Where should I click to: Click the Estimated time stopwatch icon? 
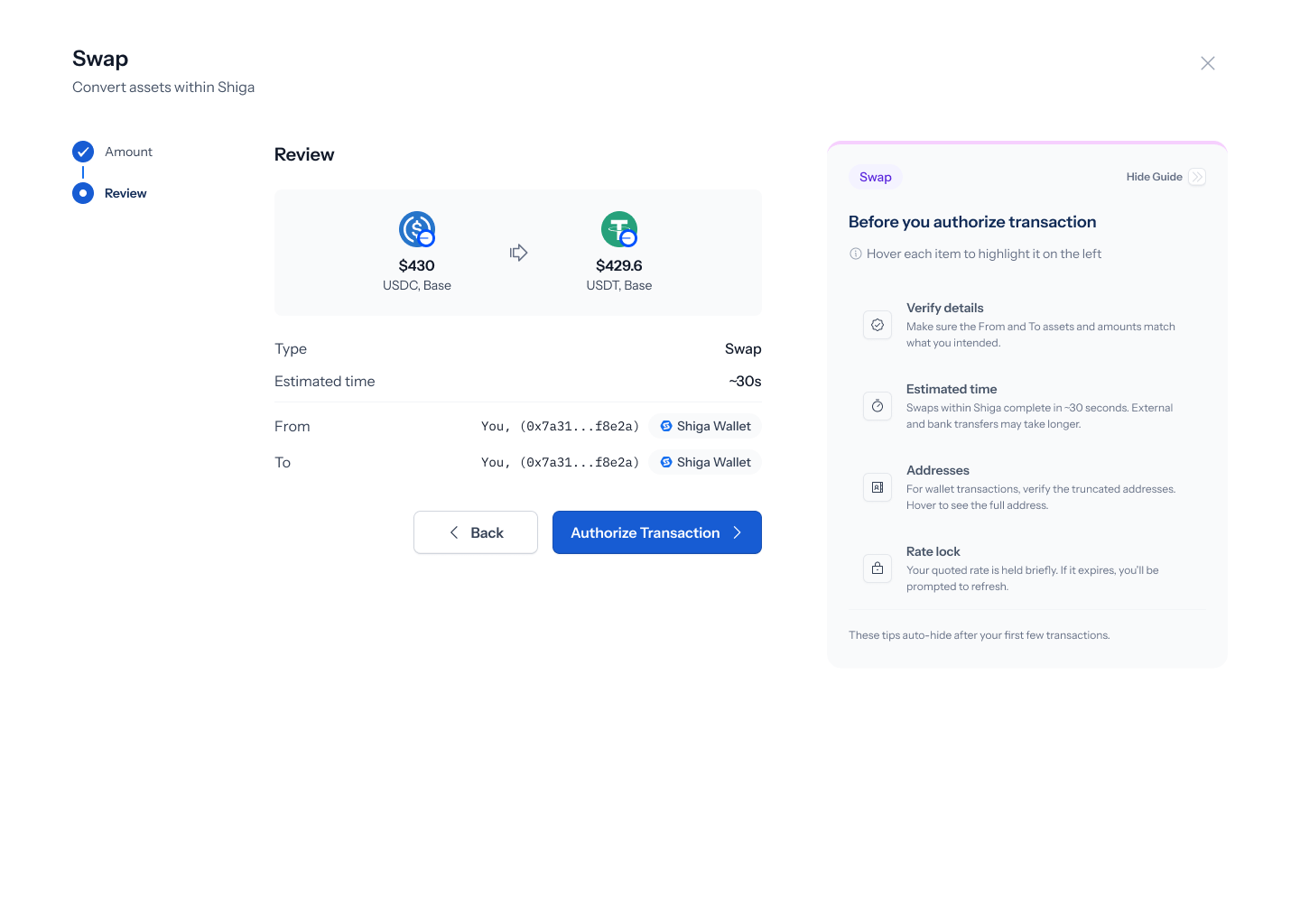(877, 406)
